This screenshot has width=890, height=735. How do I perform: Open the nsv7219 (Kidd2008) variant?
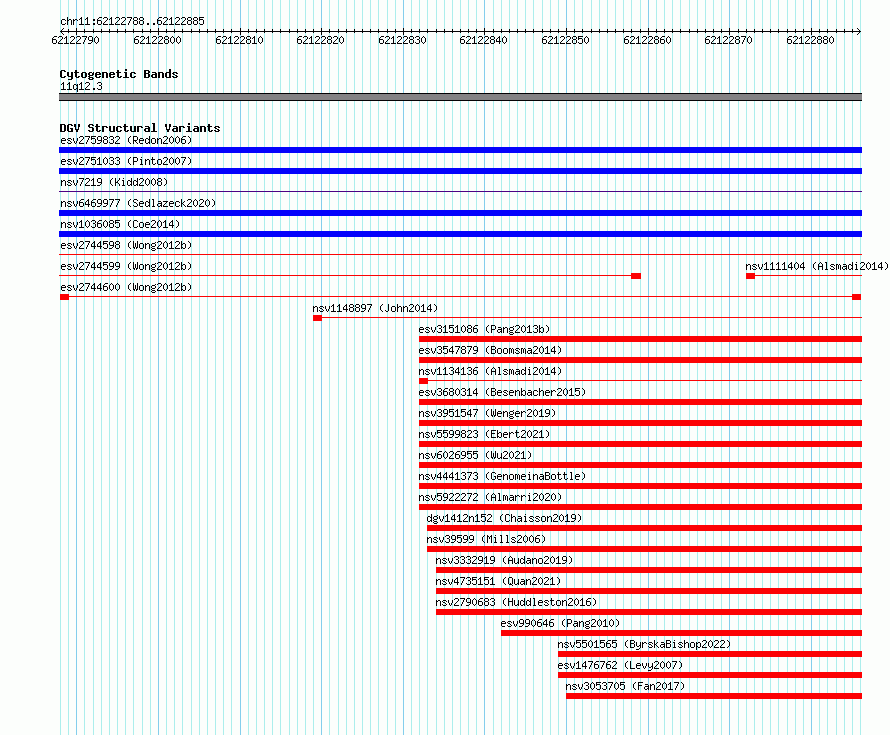click(114, 182)
